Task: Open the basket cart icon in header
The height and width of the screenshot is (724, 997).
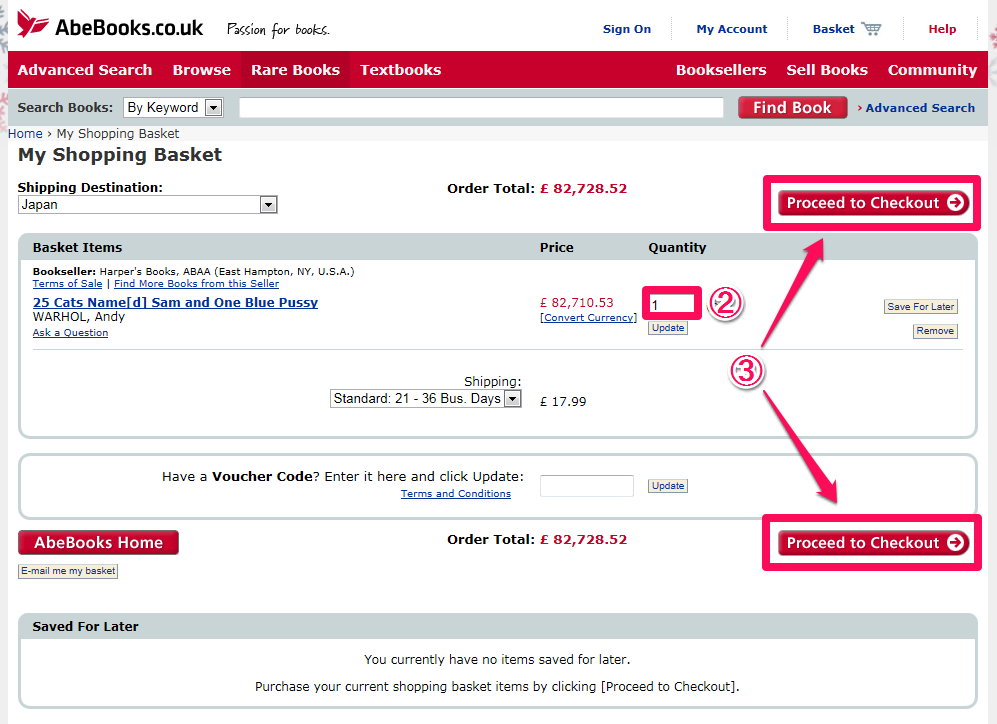Action: (871, 29)
